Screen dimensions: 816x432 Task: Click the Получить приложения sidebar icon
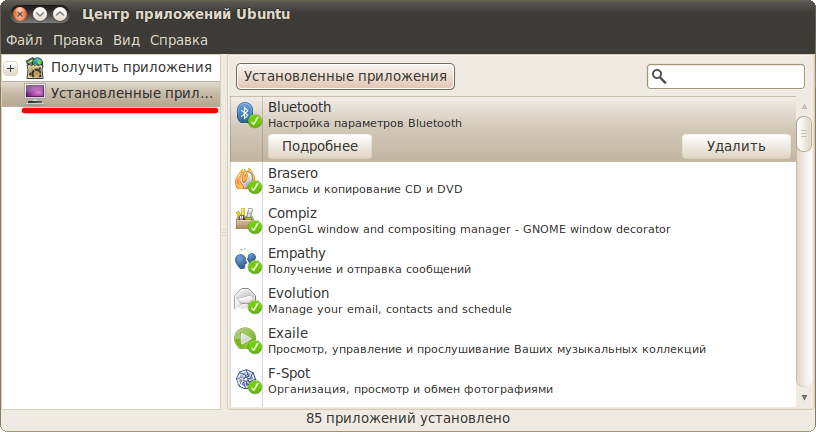point(35,68)
